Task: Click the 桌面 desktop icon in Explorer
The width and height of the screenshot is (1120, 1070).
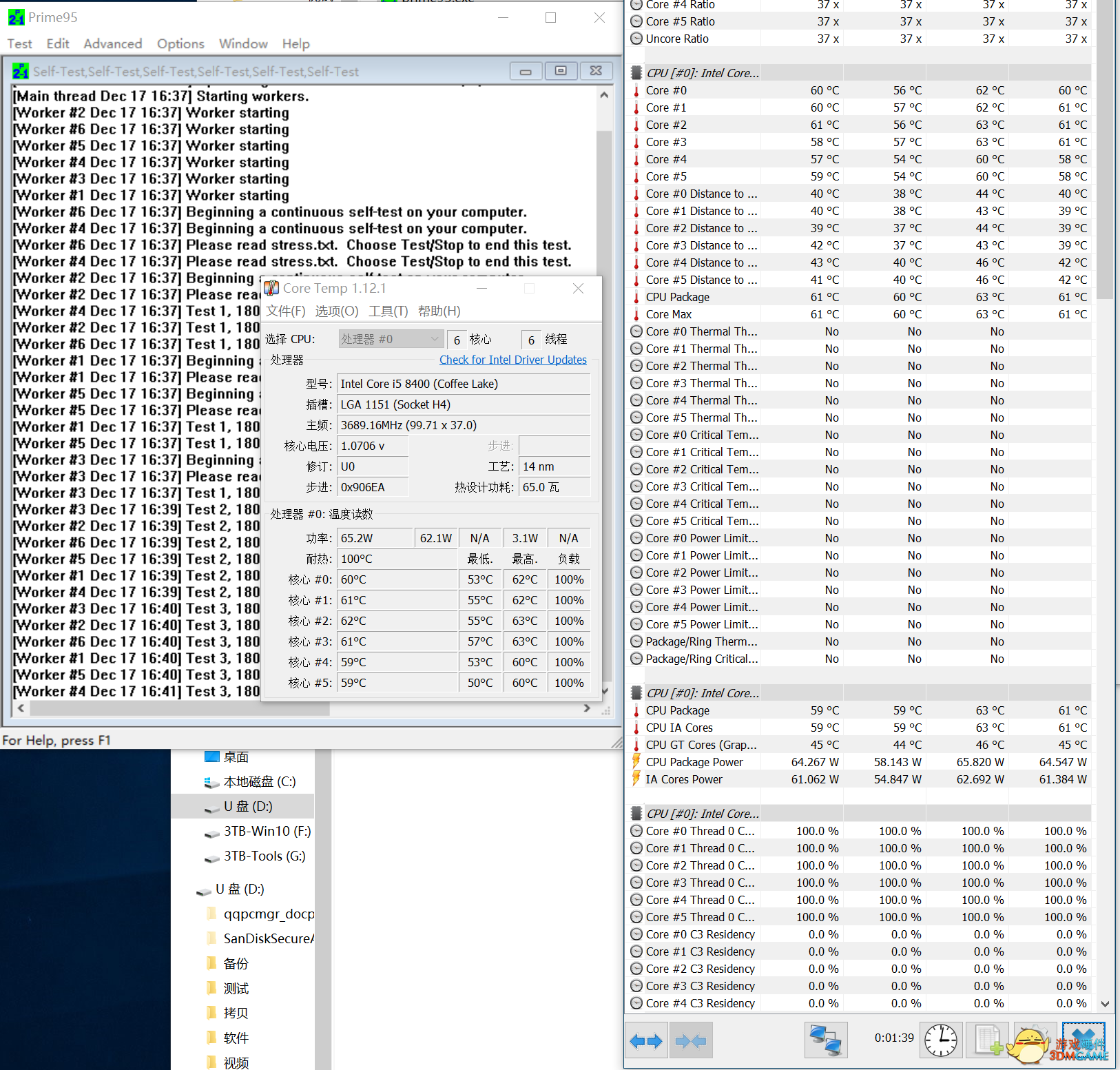Action: click(x=212, y=757)
